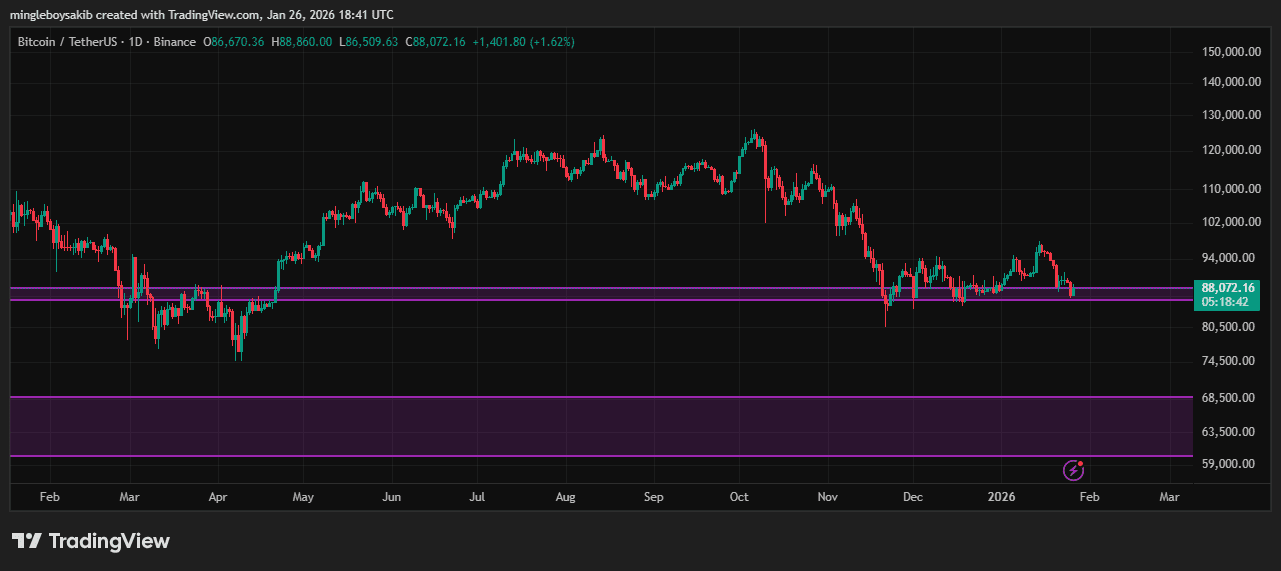Click the Binance exchange label
This screenshot has height=571, width=1281.
coord(173,42)
